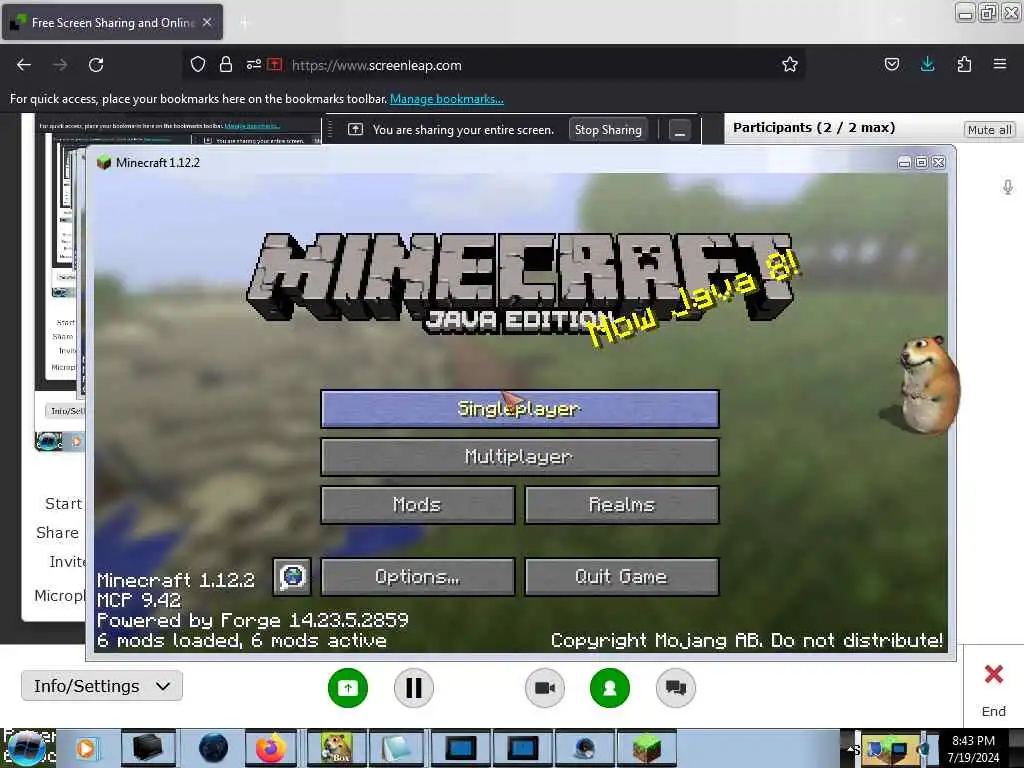Click the tracking protection shield icon
Image resolution: width=1024 pixels, height=768 pixels.
(x=198, y=64)
